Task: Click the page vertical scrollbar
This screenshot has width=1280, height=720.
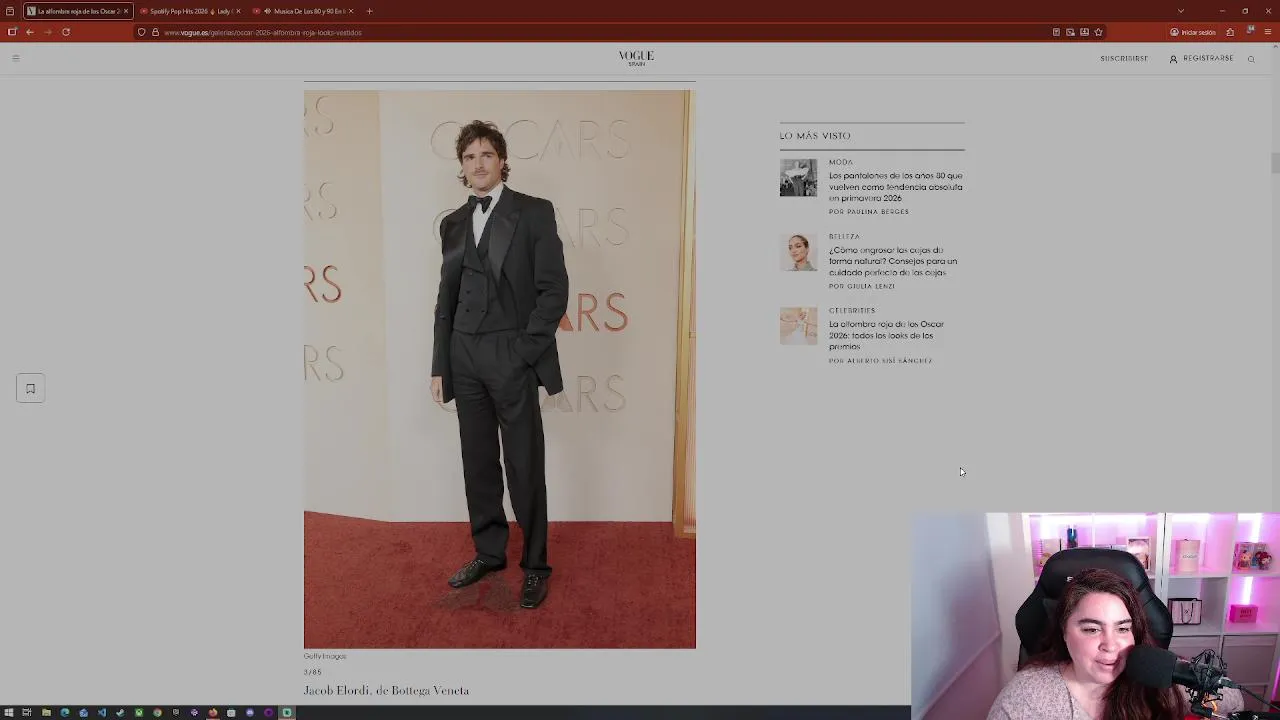Action: [x=1275, y=163]
